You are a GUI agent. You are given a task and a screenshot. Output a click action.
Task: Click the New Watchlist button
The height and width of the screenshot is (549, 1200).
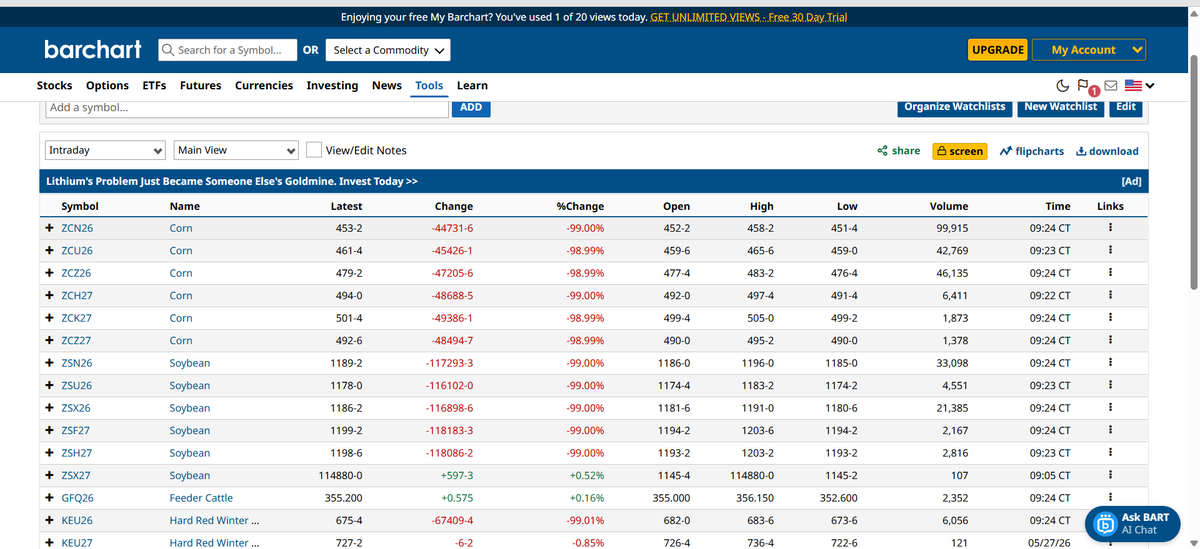1060,107
